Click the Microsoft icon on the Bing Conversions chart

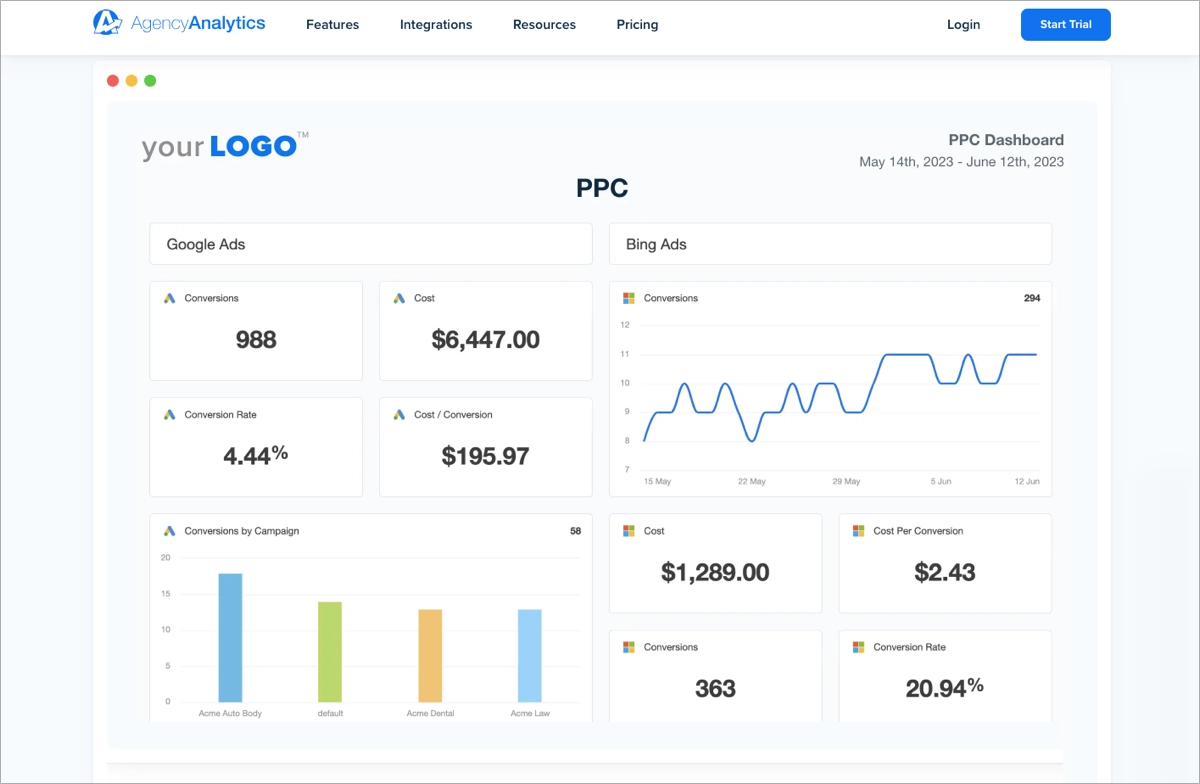click(x=630, y=297)
